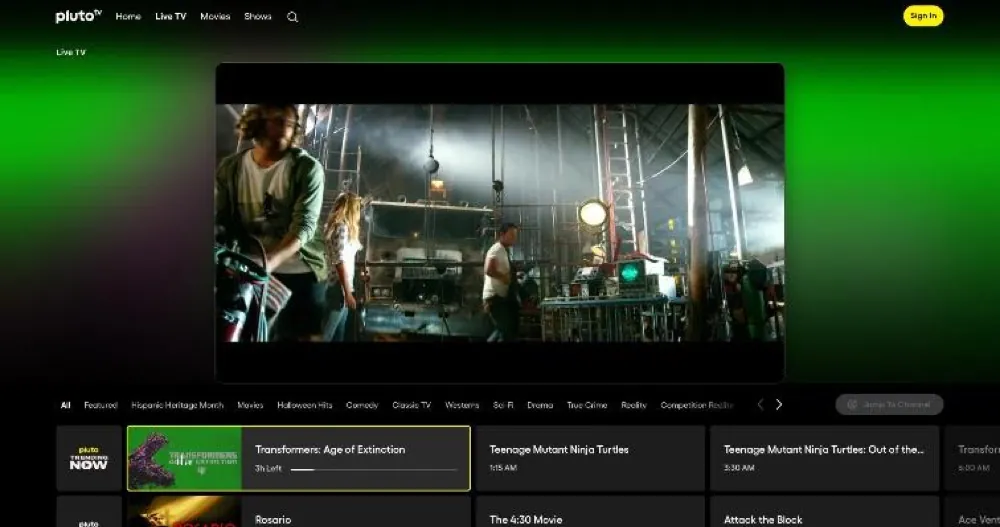Select The 4:30 Movie listing
Screen dimensions: 1000x527
[590, 512]
